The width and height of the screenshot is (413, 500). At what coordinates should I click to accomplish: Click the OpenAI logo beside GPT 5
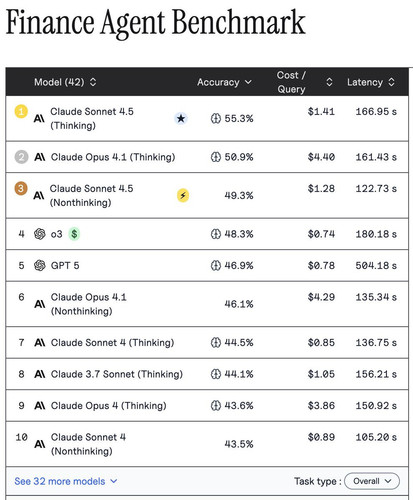click(40, 266)
